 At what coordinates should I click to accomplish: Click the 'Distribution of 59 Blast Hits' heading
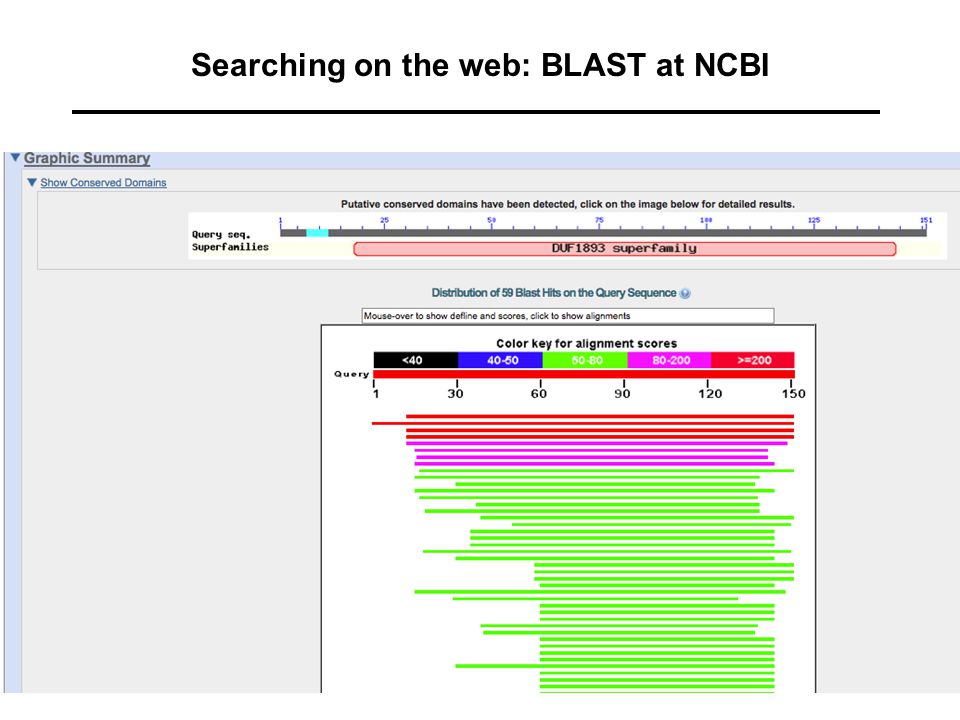[553, 293]
